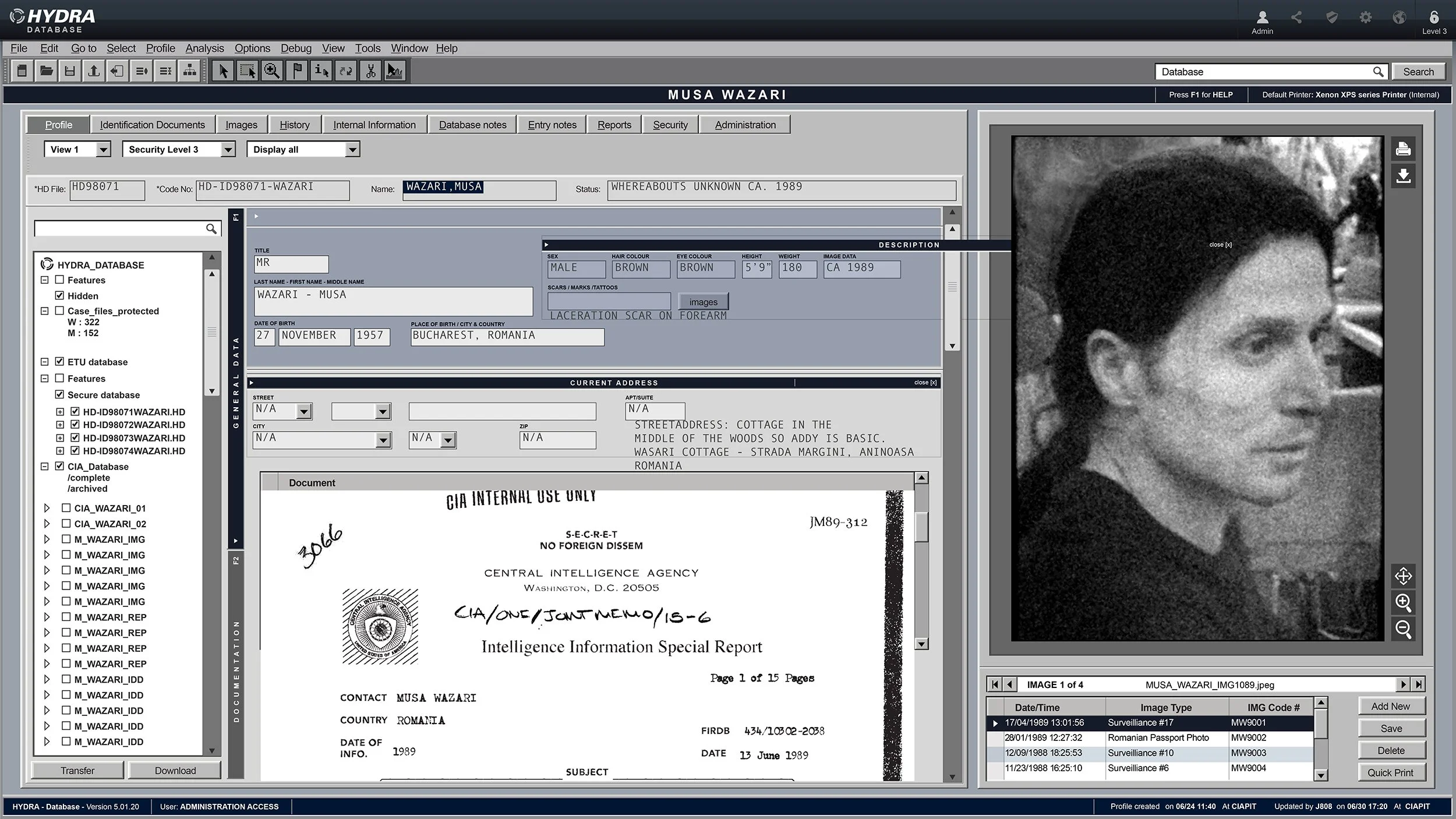Open the Display all dropdown
Image resolution: width=1456 pixels, height=819 pixels.
click(x=352, y=150)
